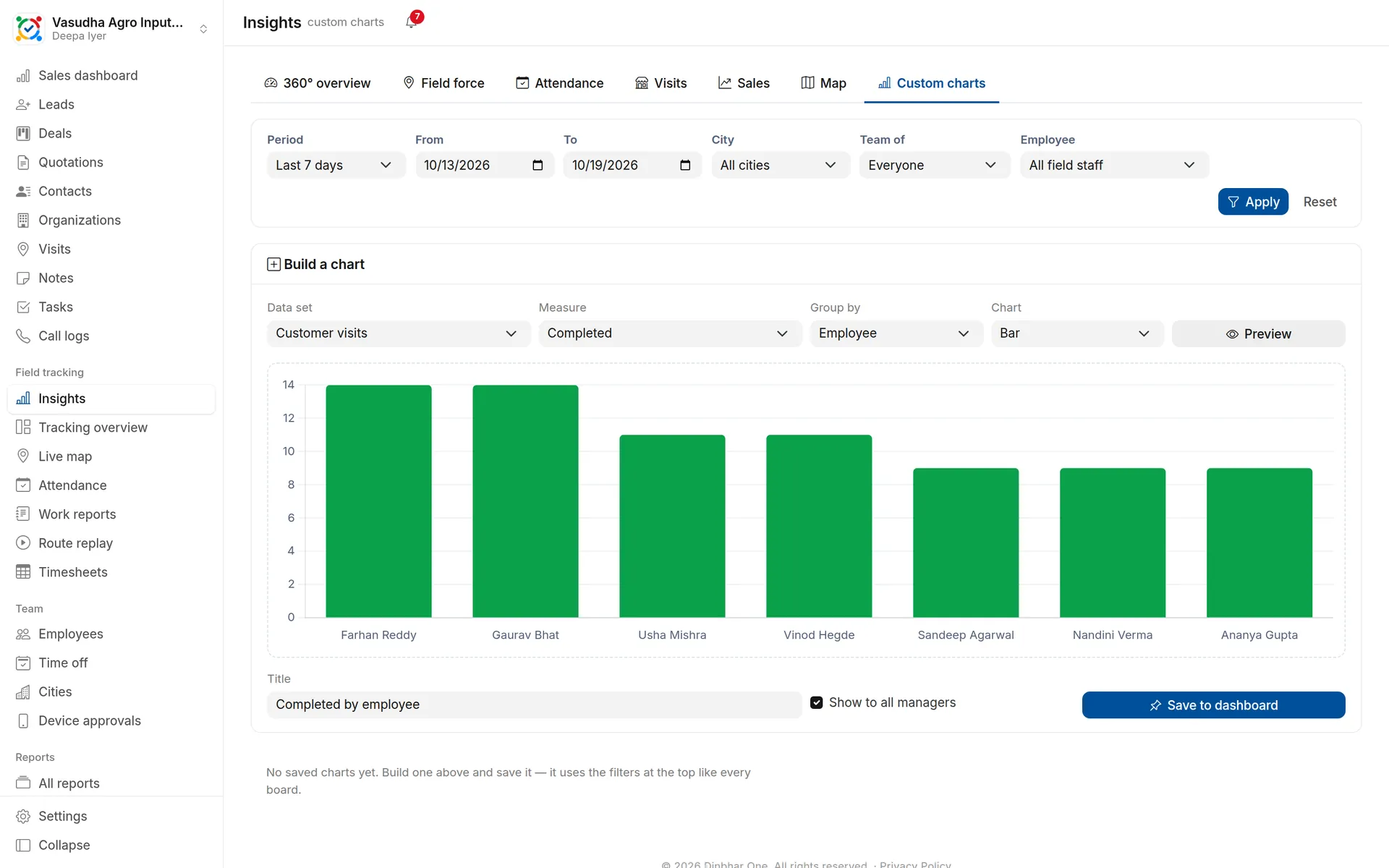Click the Organizations sidebar icon
Image resolution: width=1389 pixels, height=868 pixels.
point(23,221)
